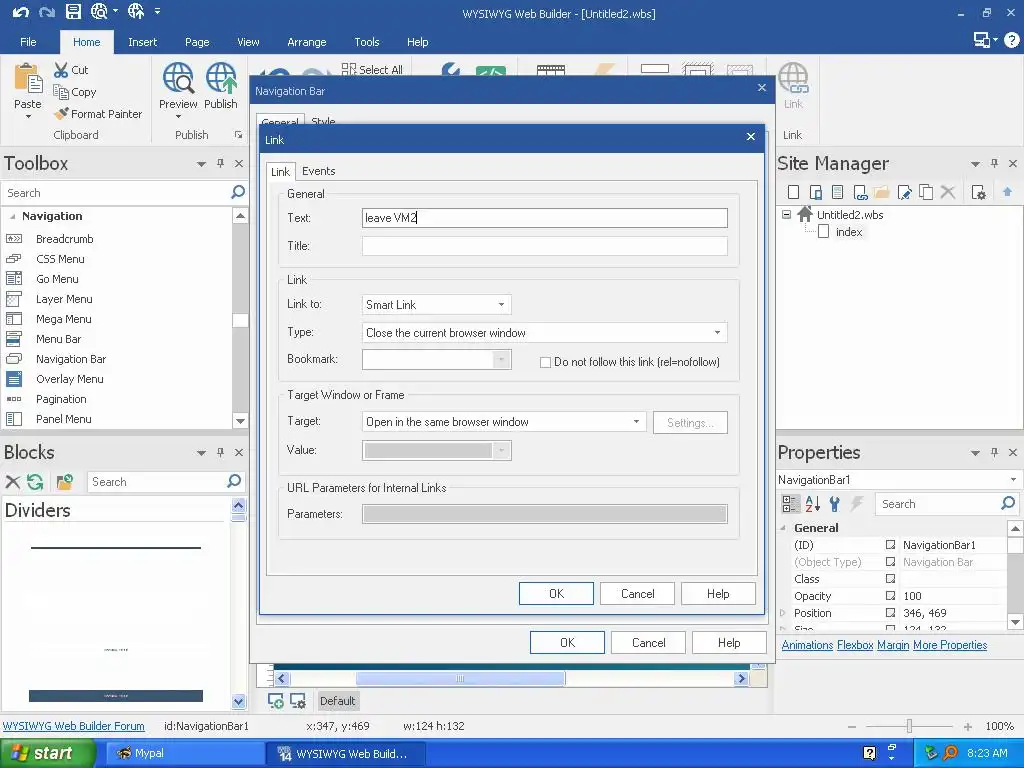The width and height of the screenshot is (1024, 768).
Task: Open the Target browser window dropdown
Action: 636,422
